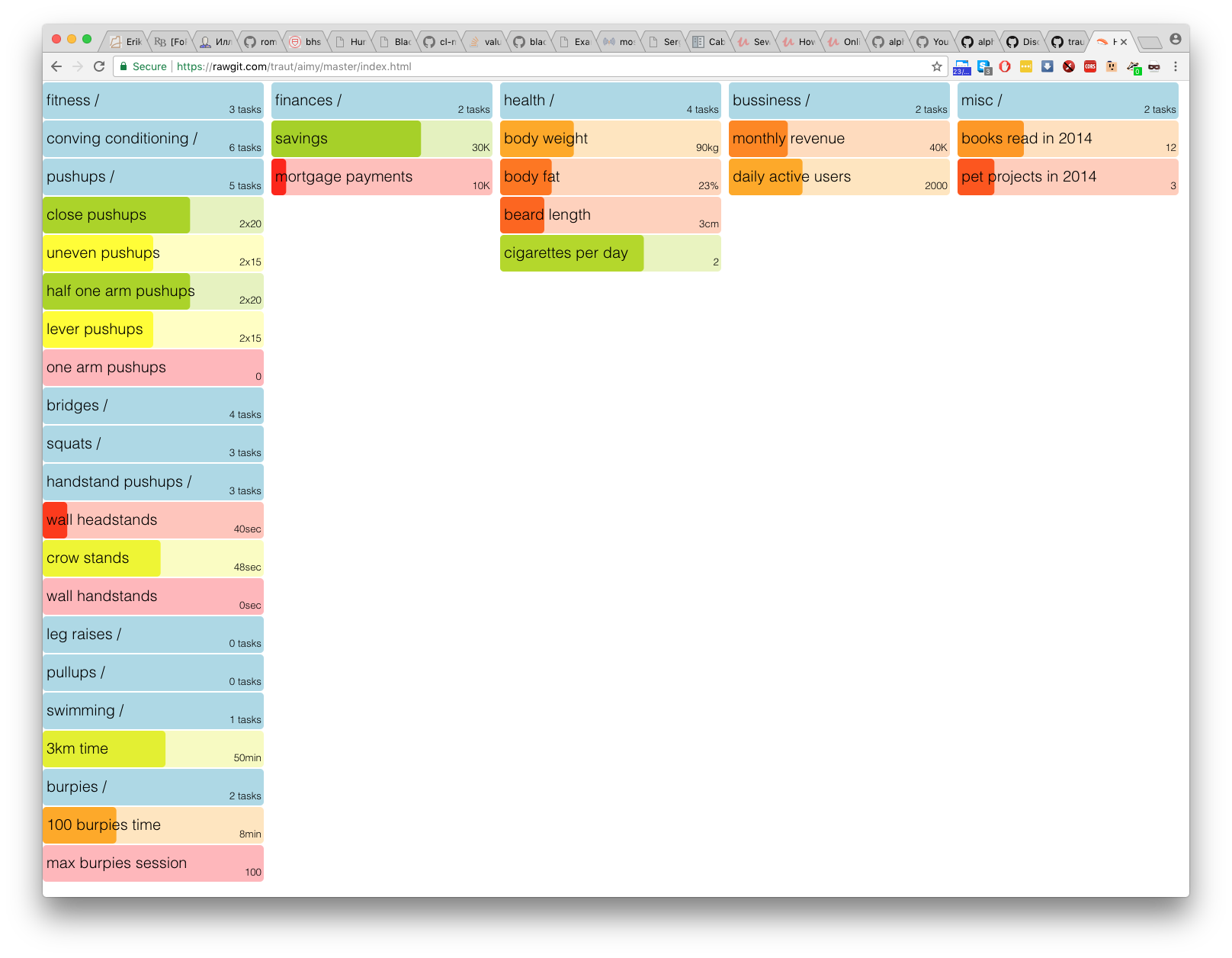The image size is (1232, 958).
Task: Expand the bridges category card
Action: (x=152, y=405)
